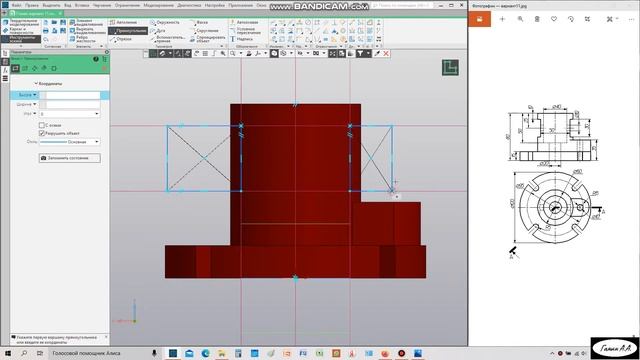Click the sketch mode icon at viewport corner
640x360 pixels.
[x=450, y=68]
